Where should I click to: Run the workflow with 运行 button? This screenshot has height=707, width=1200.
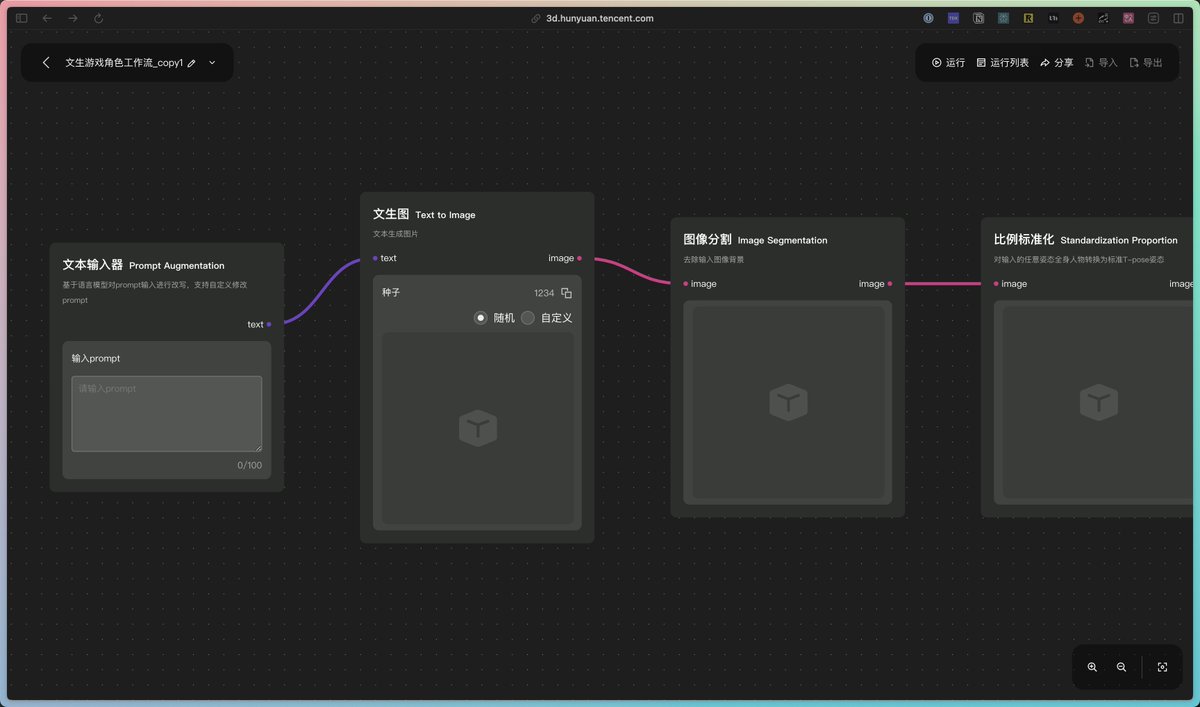tap(948, 62)
